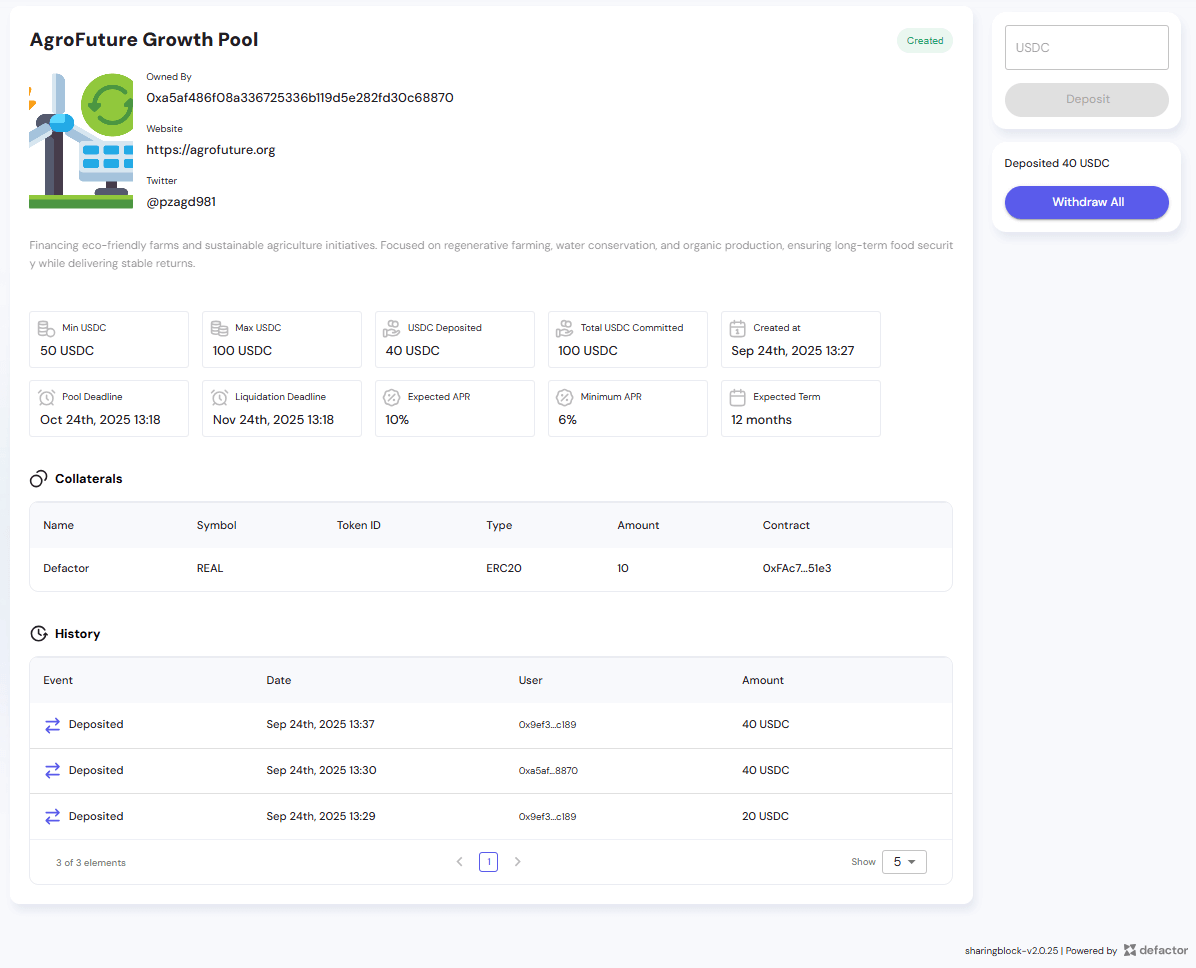The width and height of the screenshot is (1196, 968).
Task: Click the Defactor logo in footer
Action: 1155,950
